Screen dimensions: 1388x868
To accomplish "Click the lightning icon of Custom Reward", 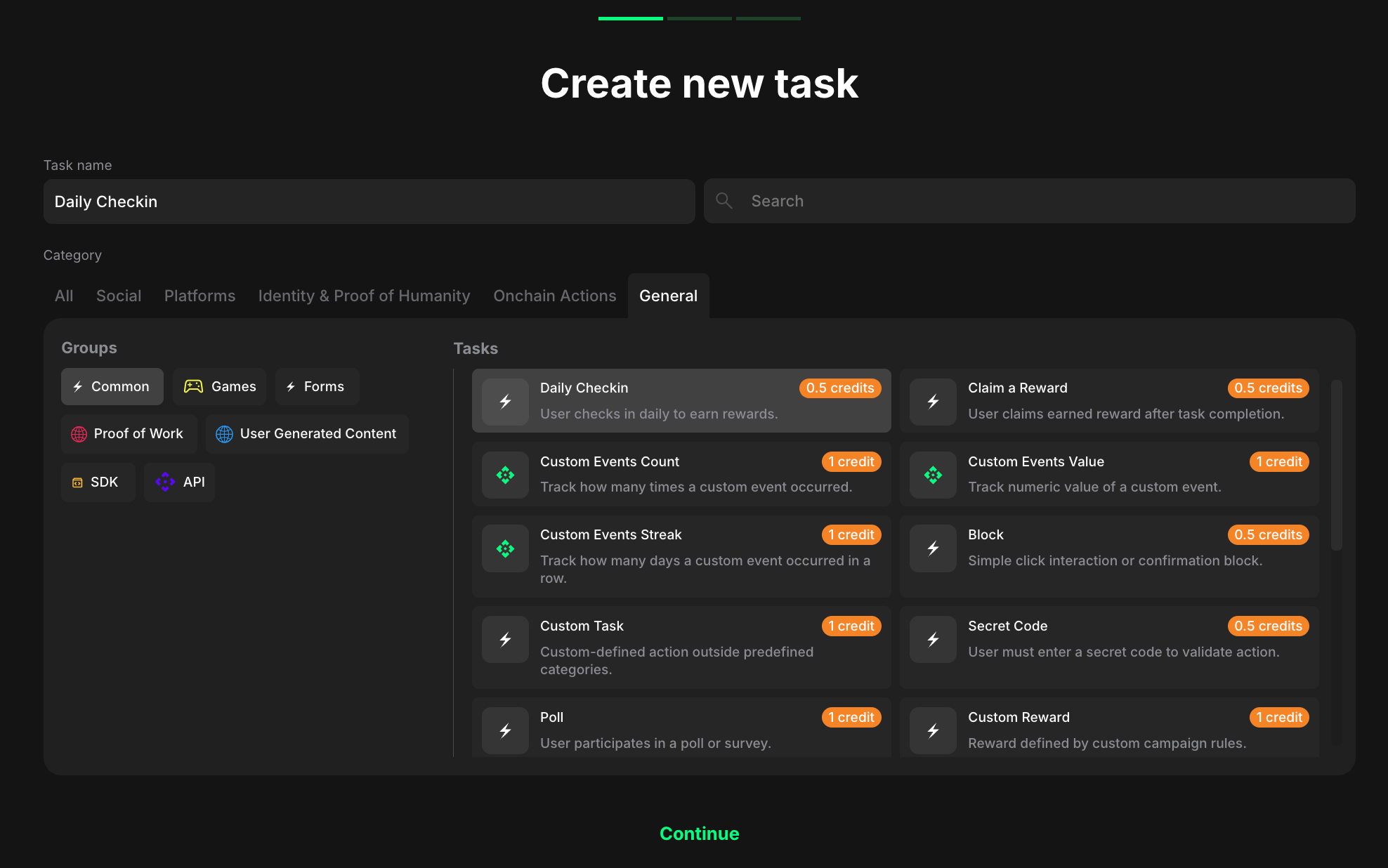I will point(933,731).
